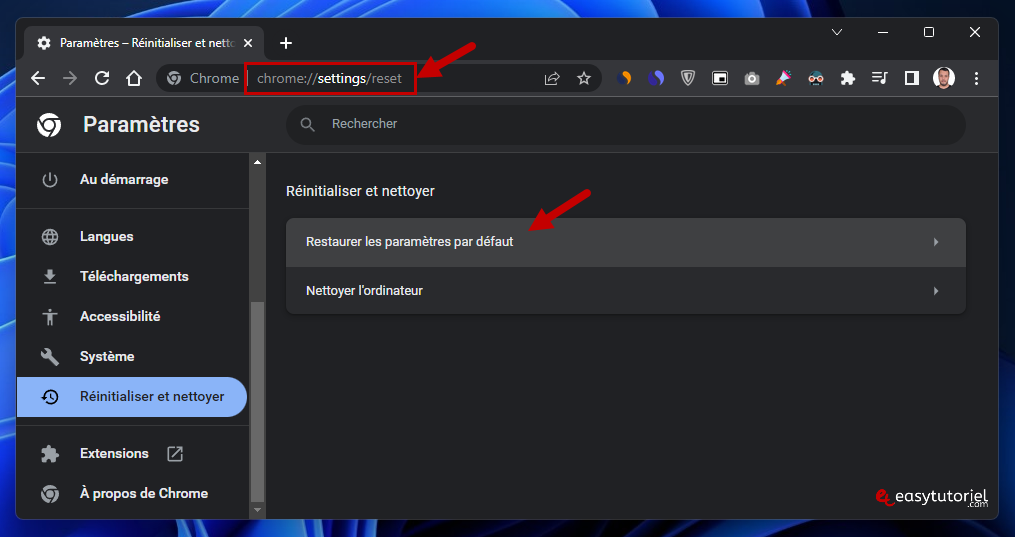Click sidebar scrollbar down arrow
The image size is (1015, 537).
[257, 510]
